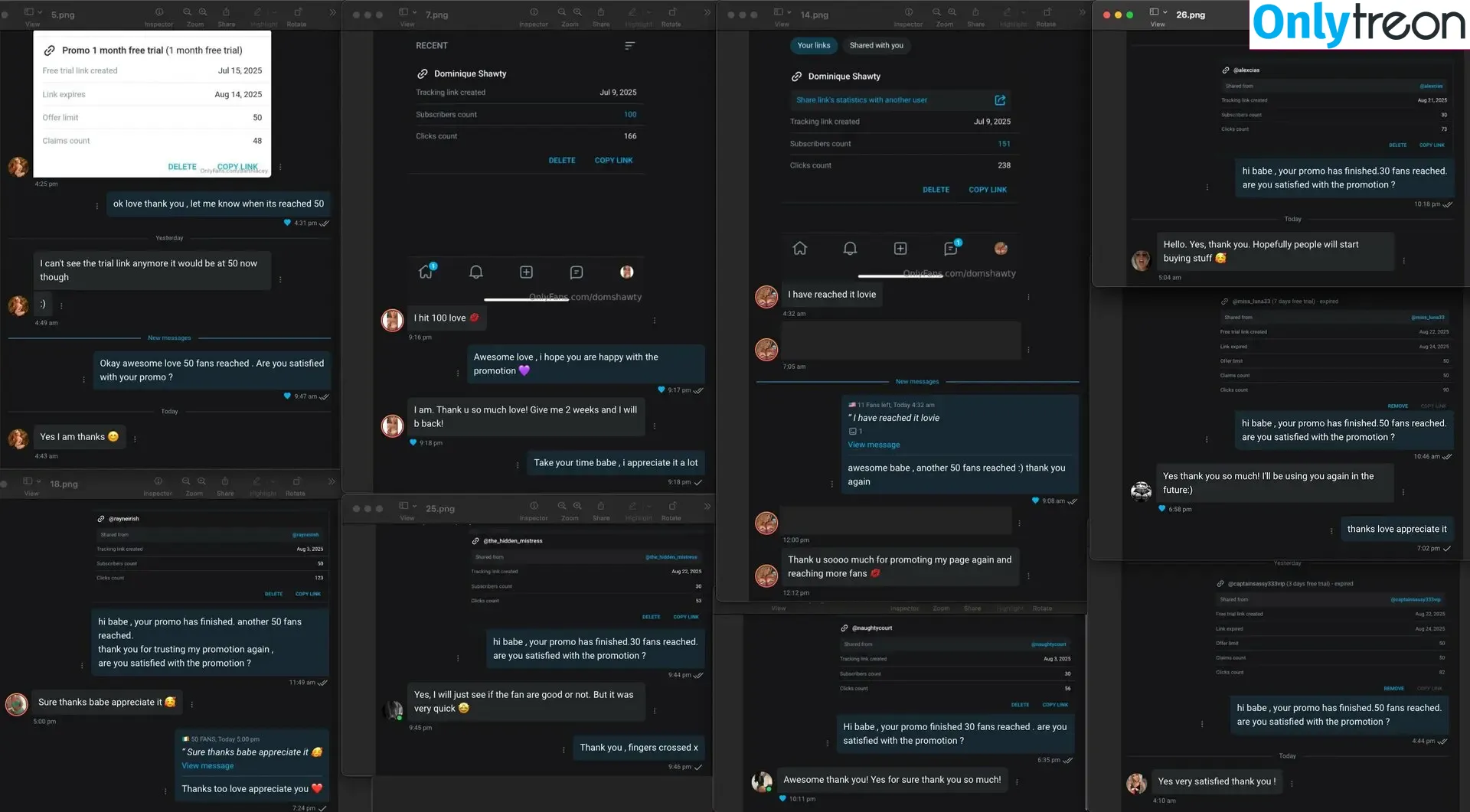Open the messages chat icon in 14.png

pos(951,249)
